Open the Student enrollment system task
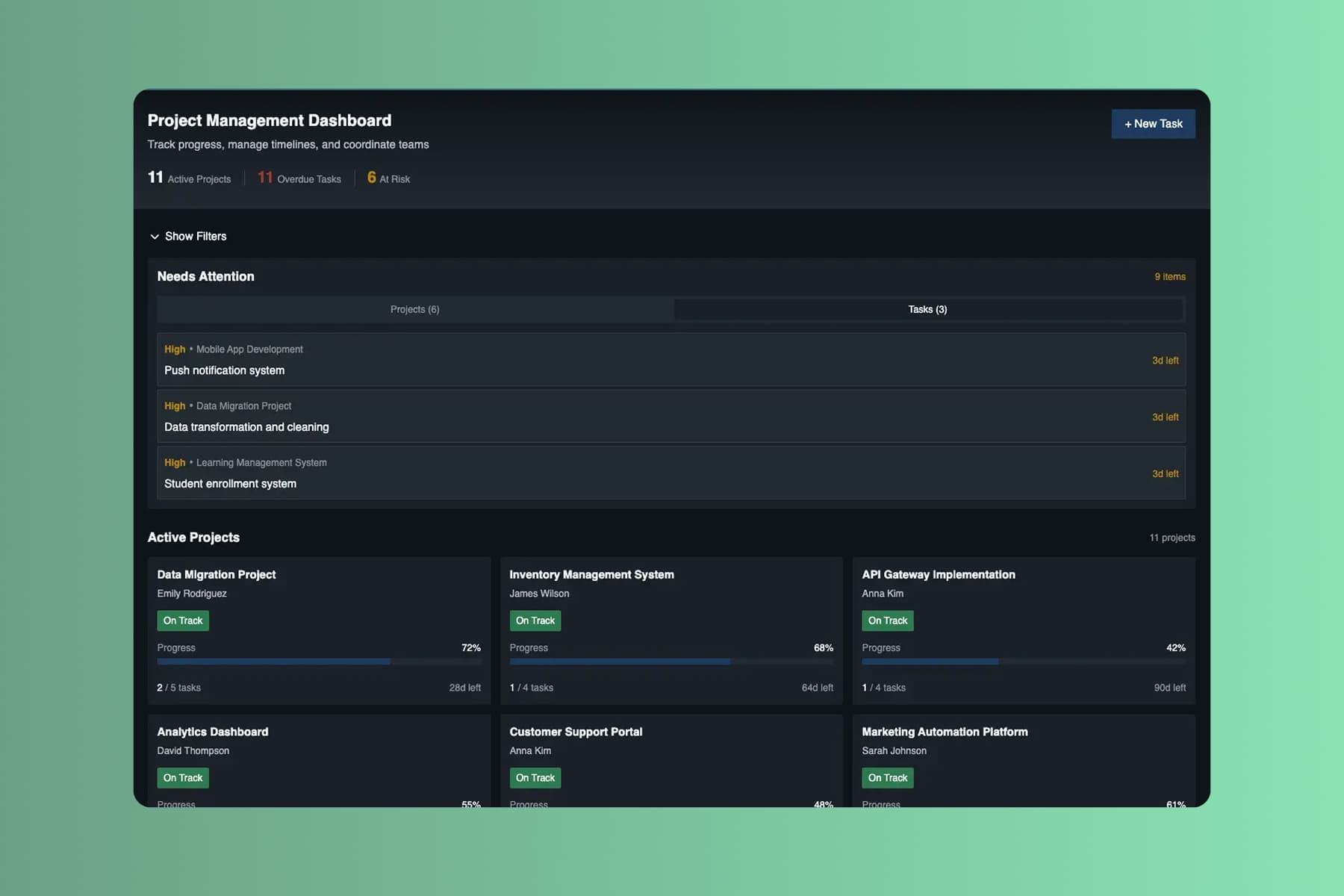 click(x=671, y=473)
